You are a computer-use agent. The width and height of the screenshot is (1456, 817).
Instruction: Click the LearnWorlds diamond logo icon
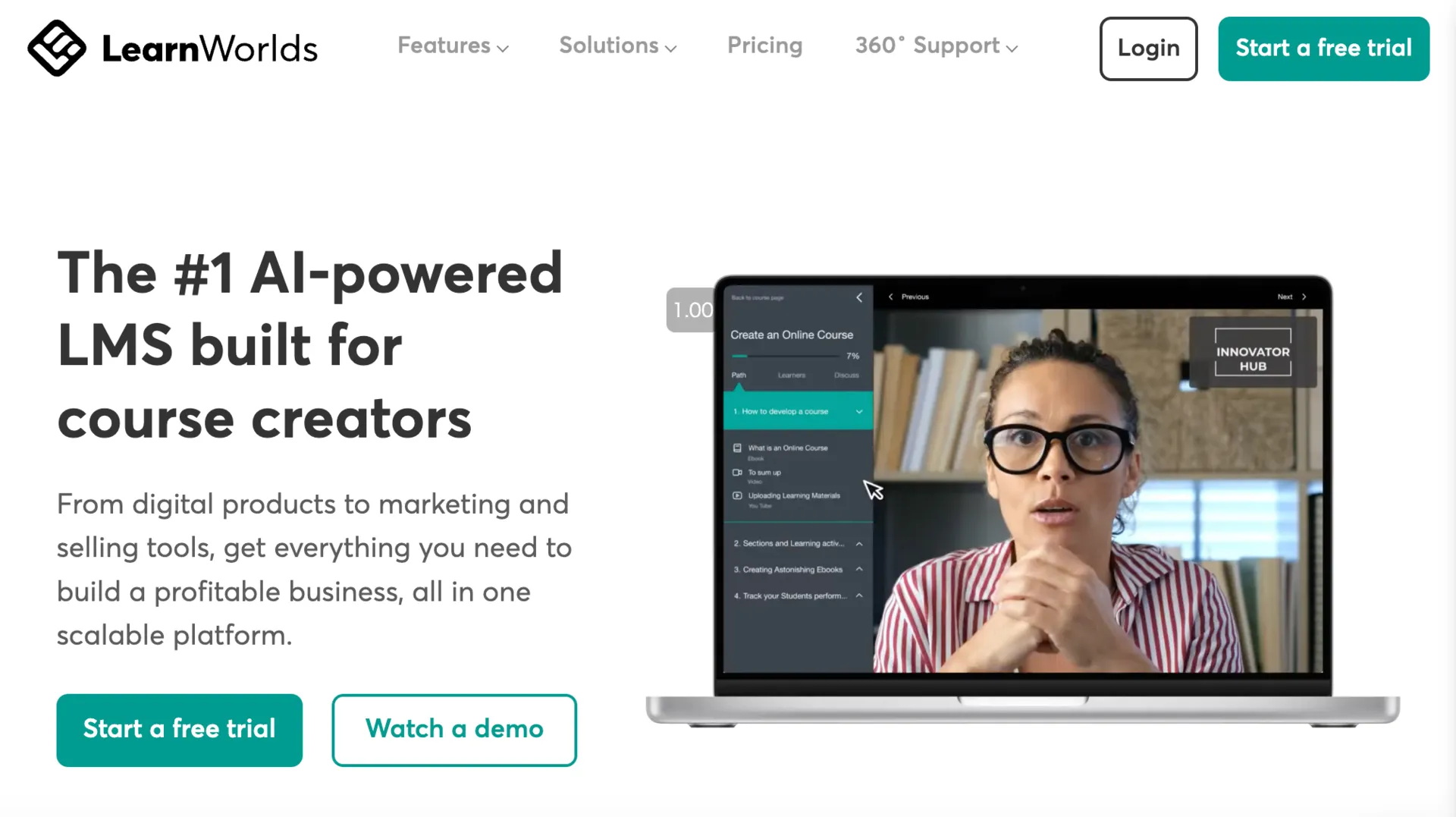56,48
